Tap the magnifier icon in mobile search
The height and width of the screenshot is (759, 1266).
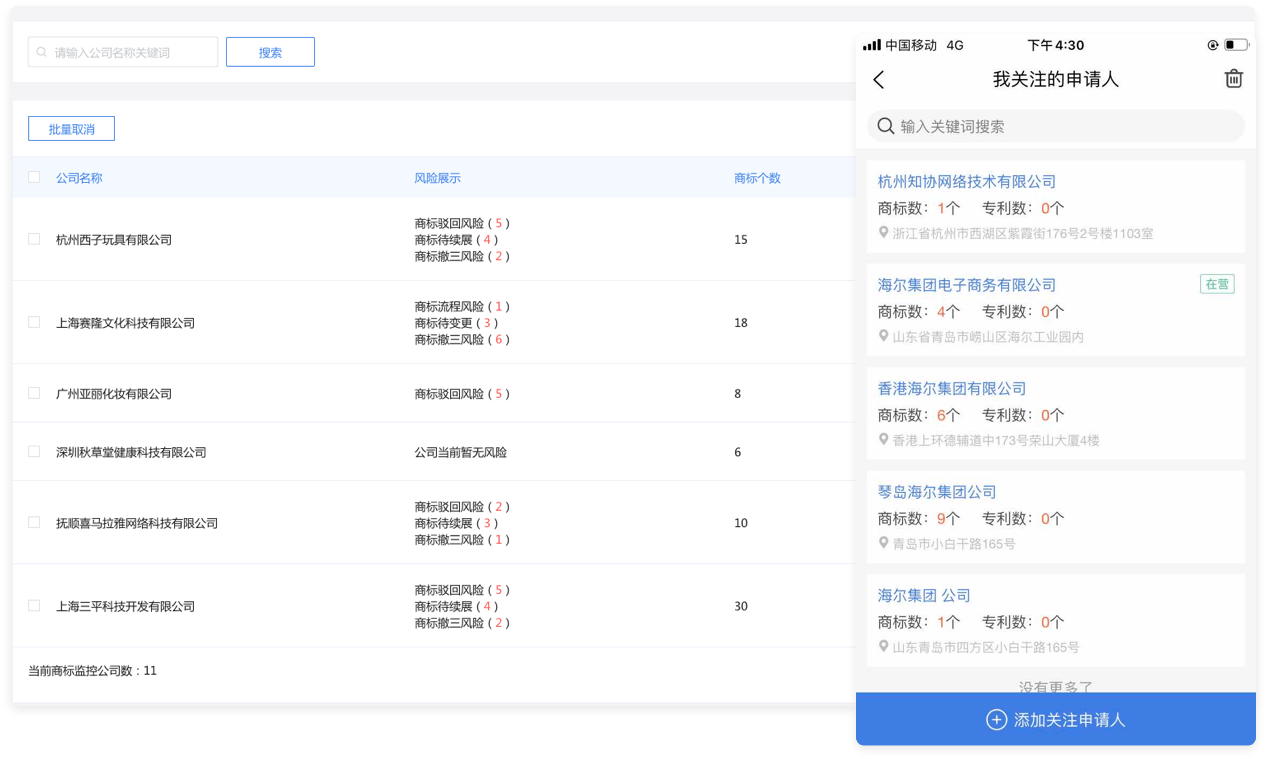tap(885, 126)
